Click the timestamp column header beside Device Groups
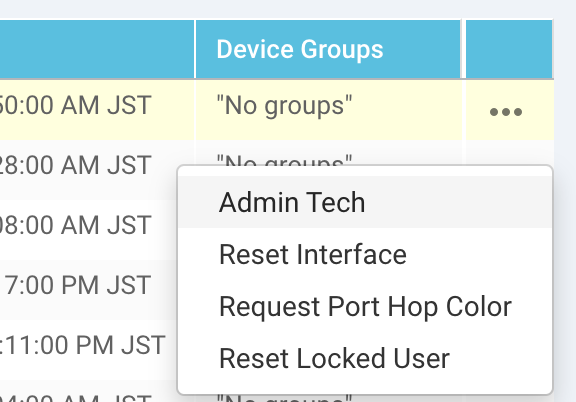Image resolution: width=576 pixels, height=402 pixels. [97, 49]
